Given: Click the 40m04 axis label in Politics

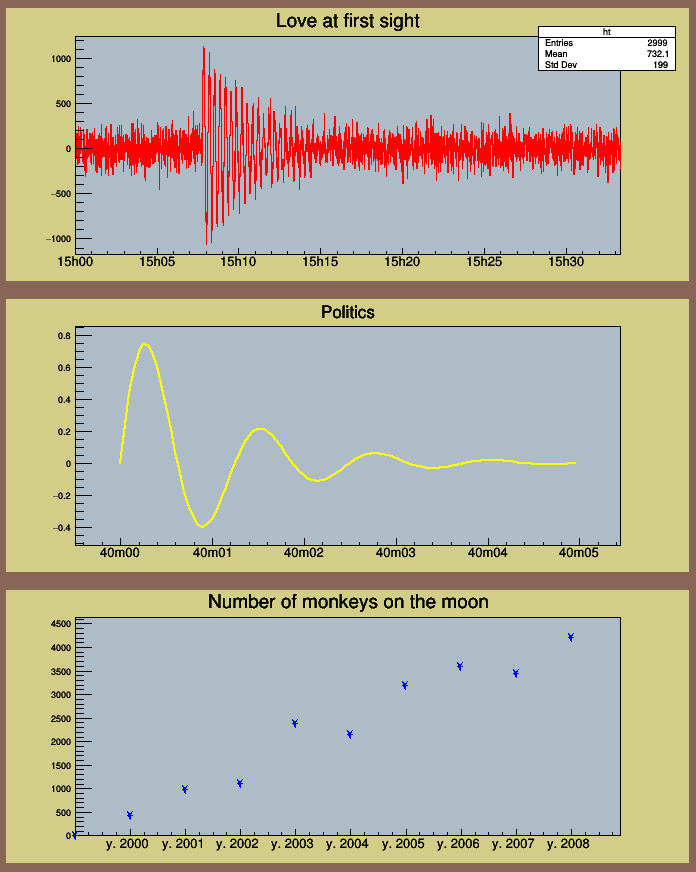Looking at the screenshot, I should pyautogui.click(x=488, y=553).
